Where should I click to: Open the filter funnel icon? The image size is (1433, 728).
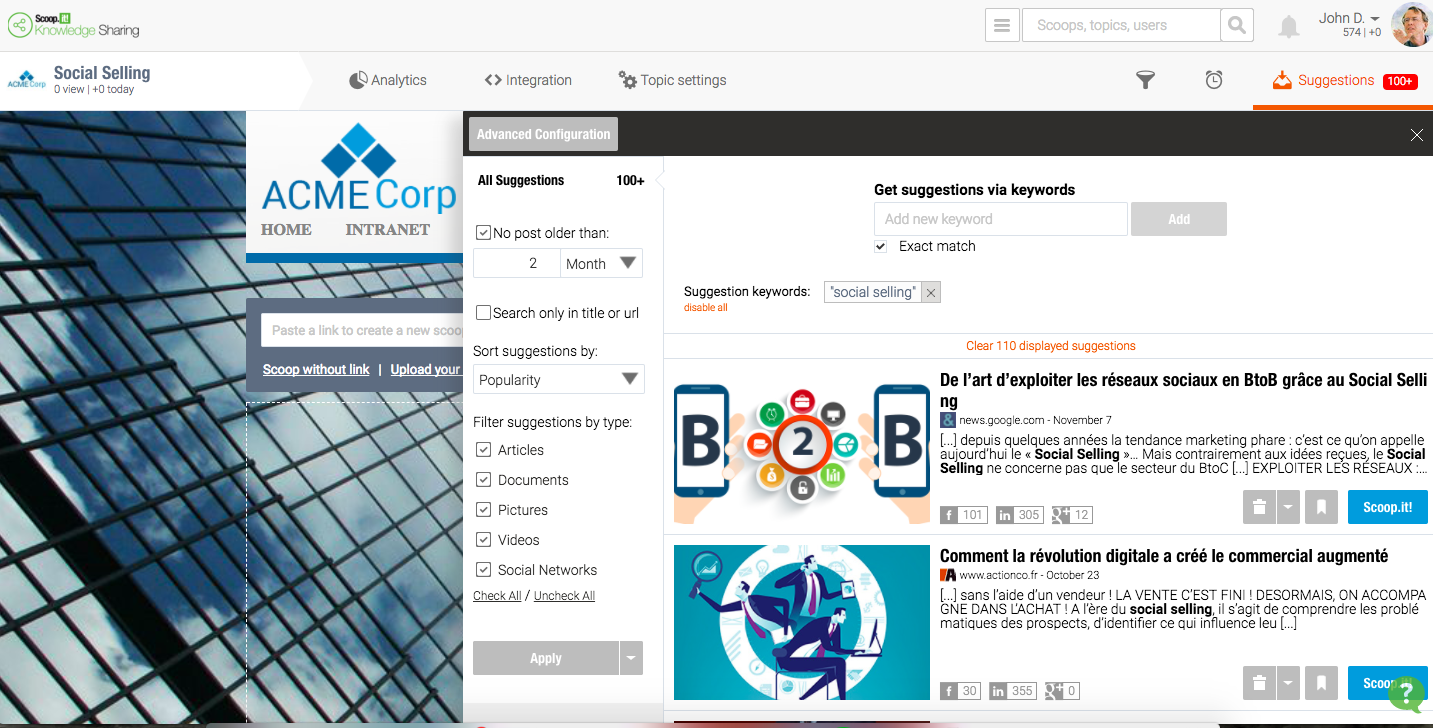click(x=1145, y=80)
